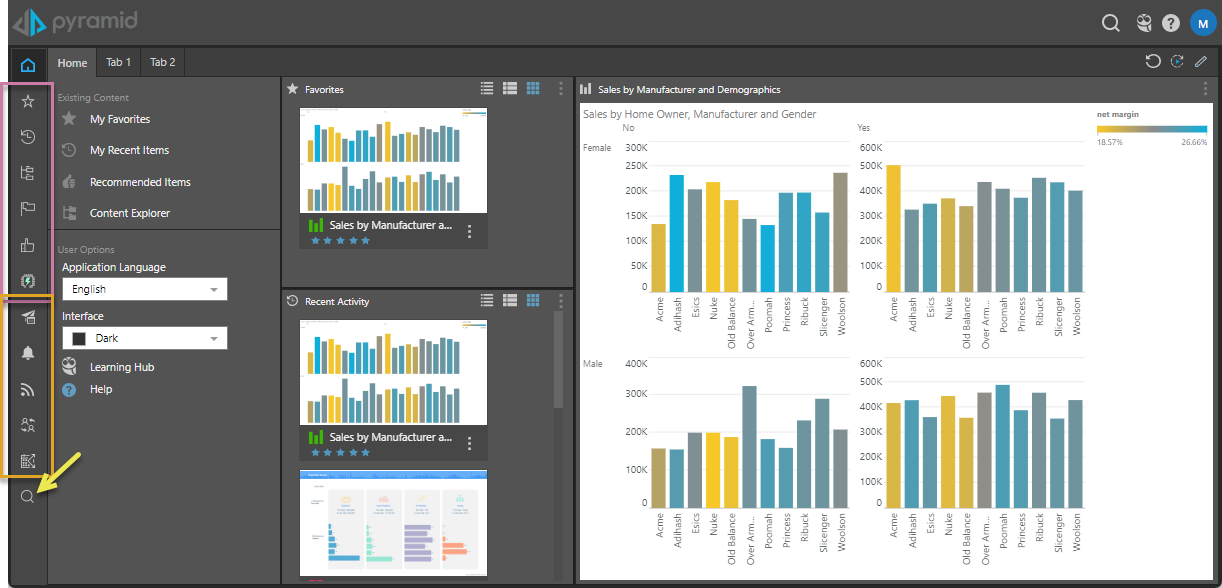Click the reset undo arrow on tab bar
Image resolution: width=1222 pixels, height=588 pixels.
1153,62
